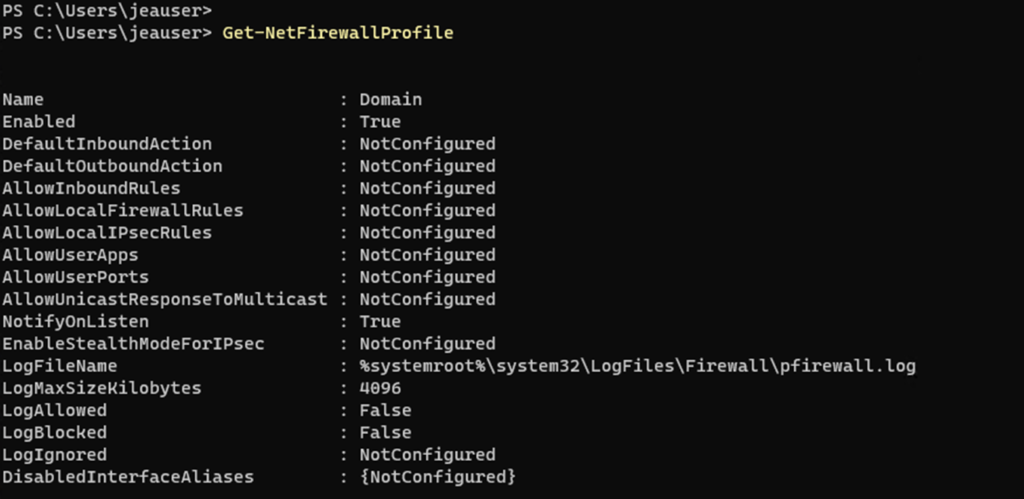Click the EnableStealthModeForIPsec property label
The width and height of the screenshot is (1024, 499).
[133, 344]
